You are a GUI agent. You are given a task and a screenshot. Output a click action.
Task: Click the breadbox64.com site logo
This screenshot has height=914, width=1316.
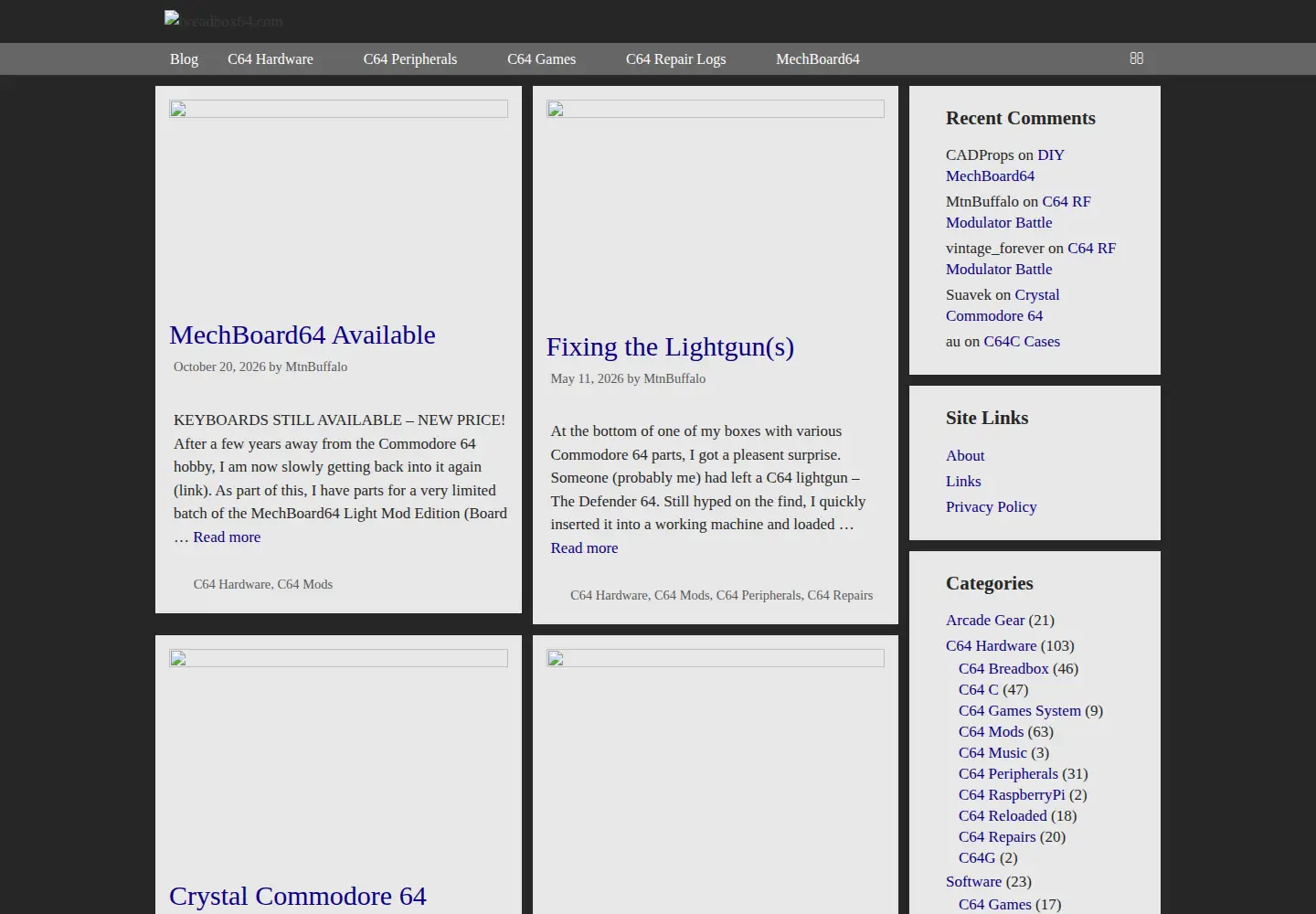224,20
